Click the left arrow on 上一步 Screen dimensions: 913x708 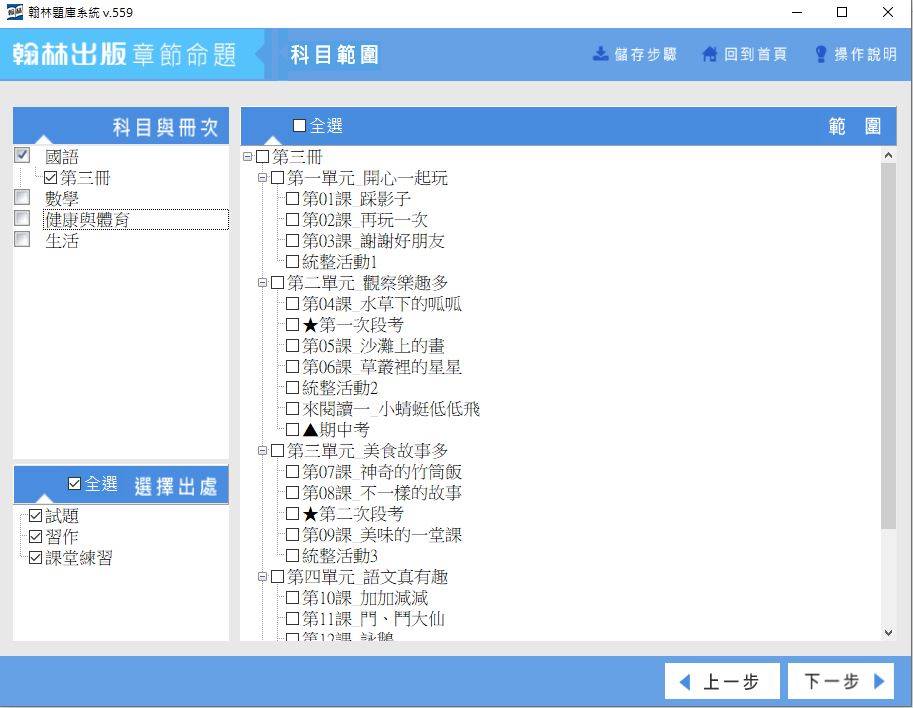pyautogui.click(x=685, y=682)
